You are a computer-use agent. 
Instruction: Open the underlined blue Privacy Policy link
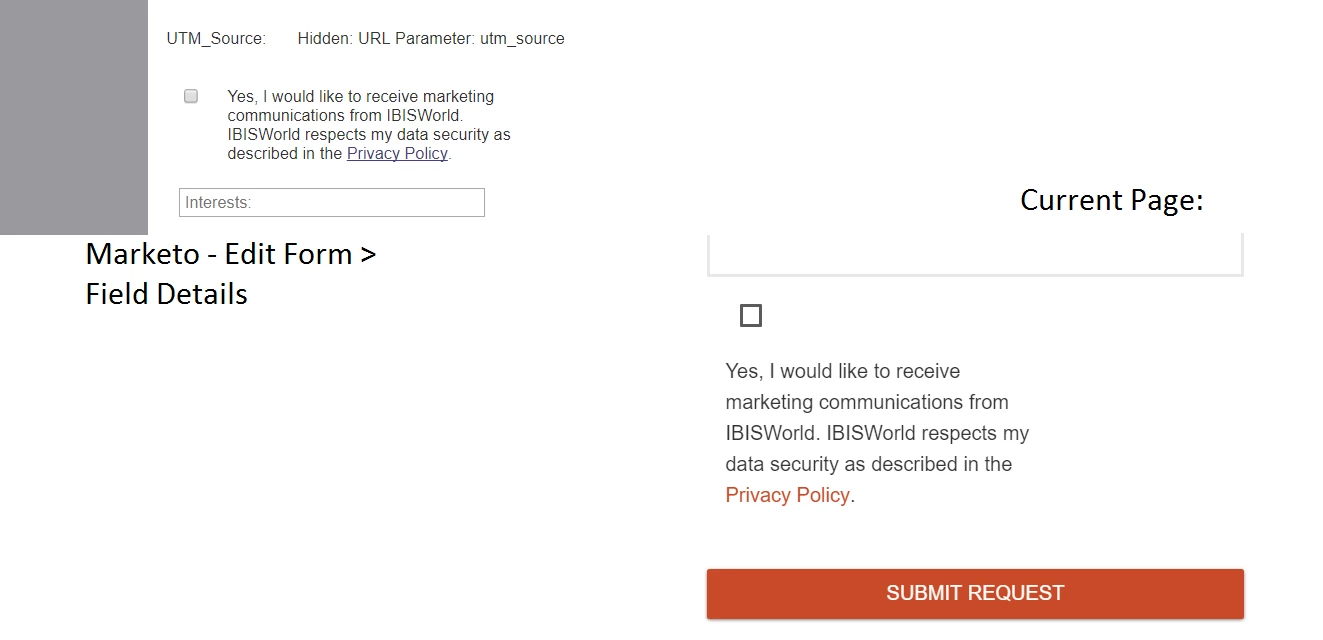[x=397, y=154]
